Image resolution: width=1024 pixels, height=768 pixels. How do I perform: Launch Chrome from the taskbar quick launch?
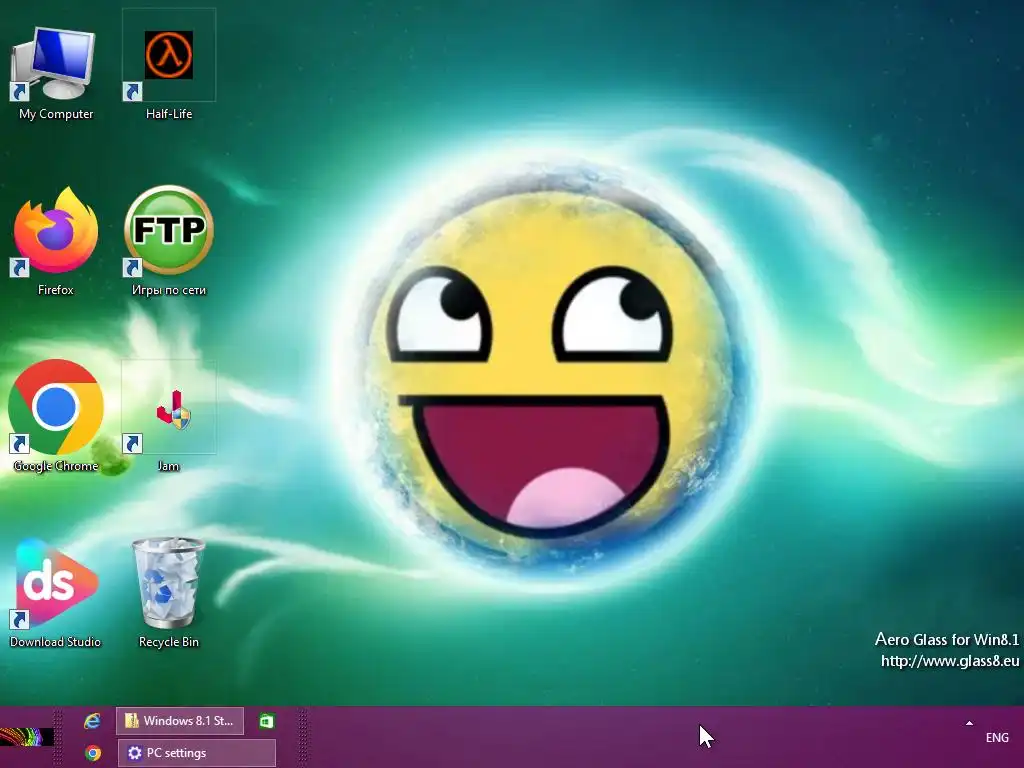(x=93, y=753)
